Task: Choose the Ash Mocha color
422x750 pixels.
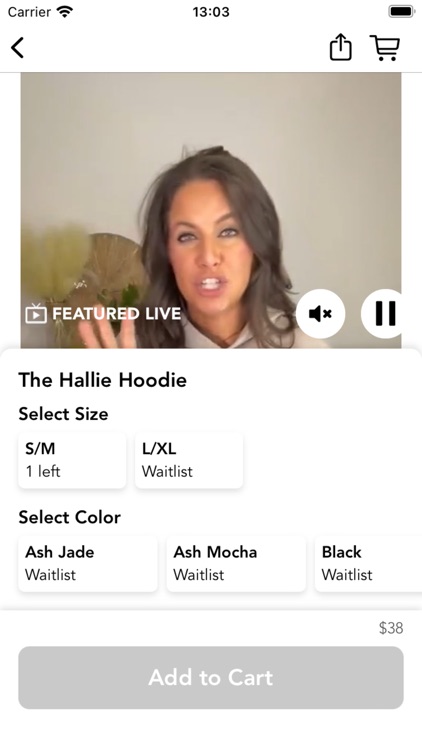Action: point(236,563)
